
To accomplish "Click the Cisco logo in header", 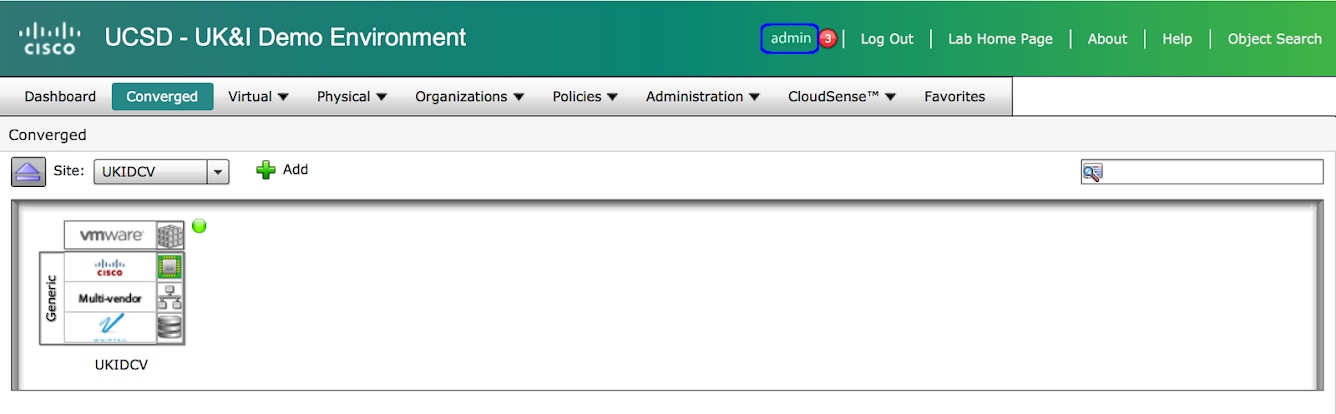I will (50, 38).
